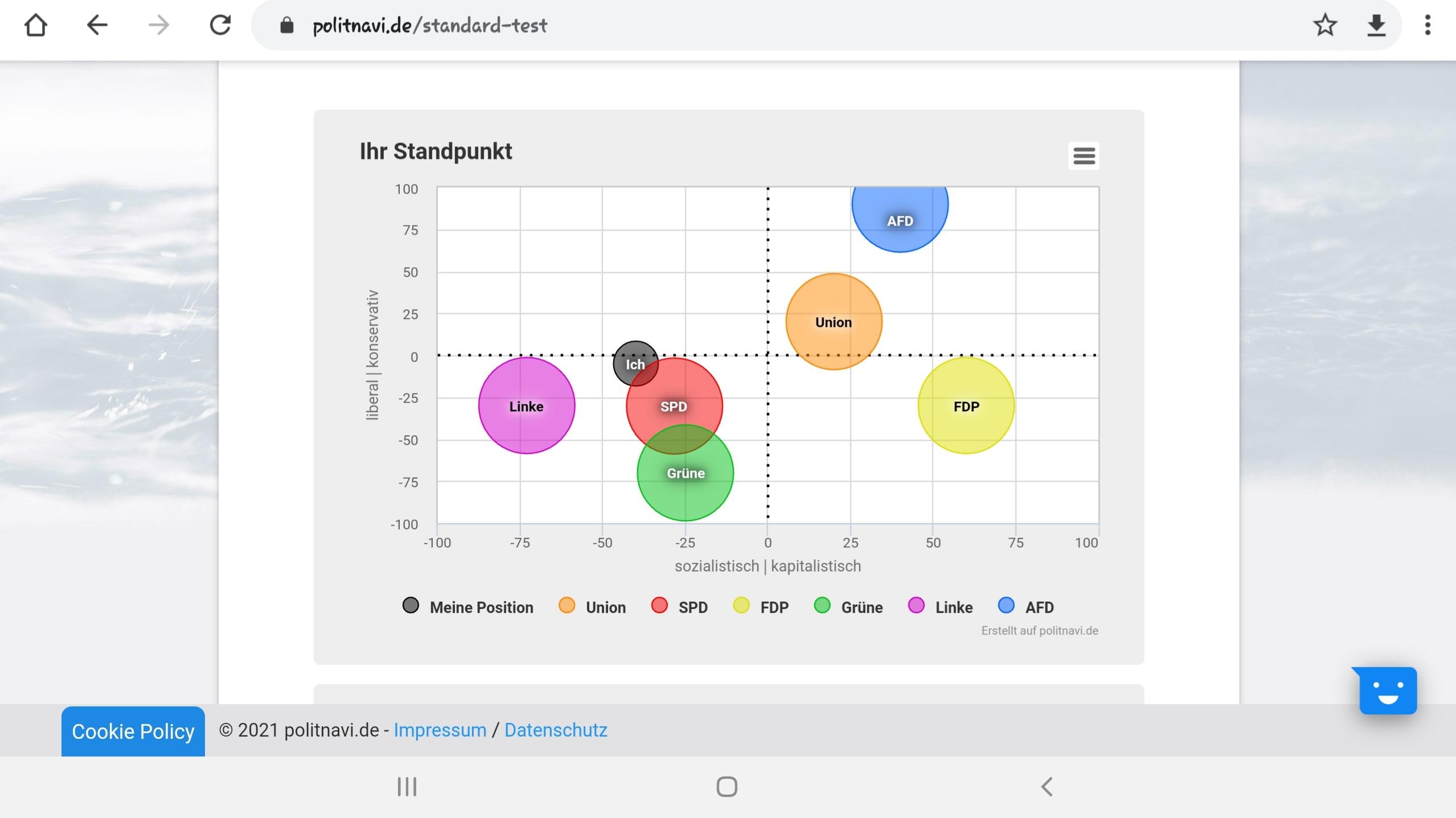Image resolution: width=1456 pixels, height=818 pixels.
Task: Open downloads with the download icon
Action: point(1376,25)
